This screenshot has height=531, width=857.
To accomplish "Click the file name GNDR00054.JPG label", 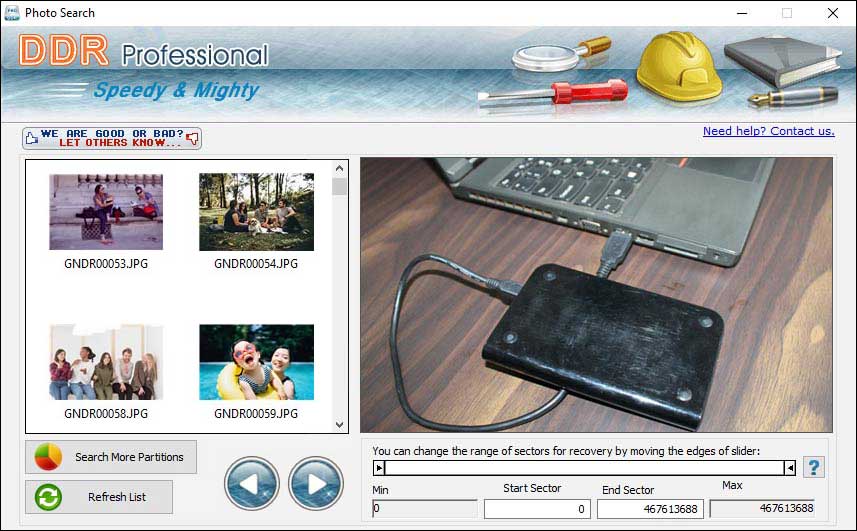I will [x=256, y=264].
